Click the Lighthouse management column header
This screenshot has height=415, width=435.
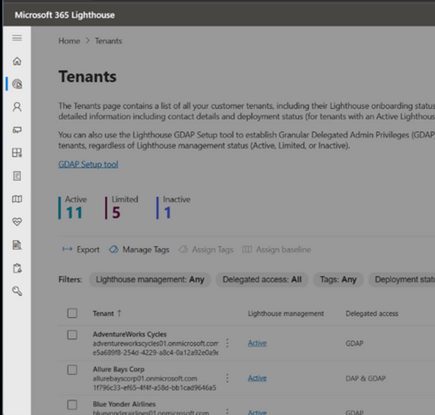[286, 313]
